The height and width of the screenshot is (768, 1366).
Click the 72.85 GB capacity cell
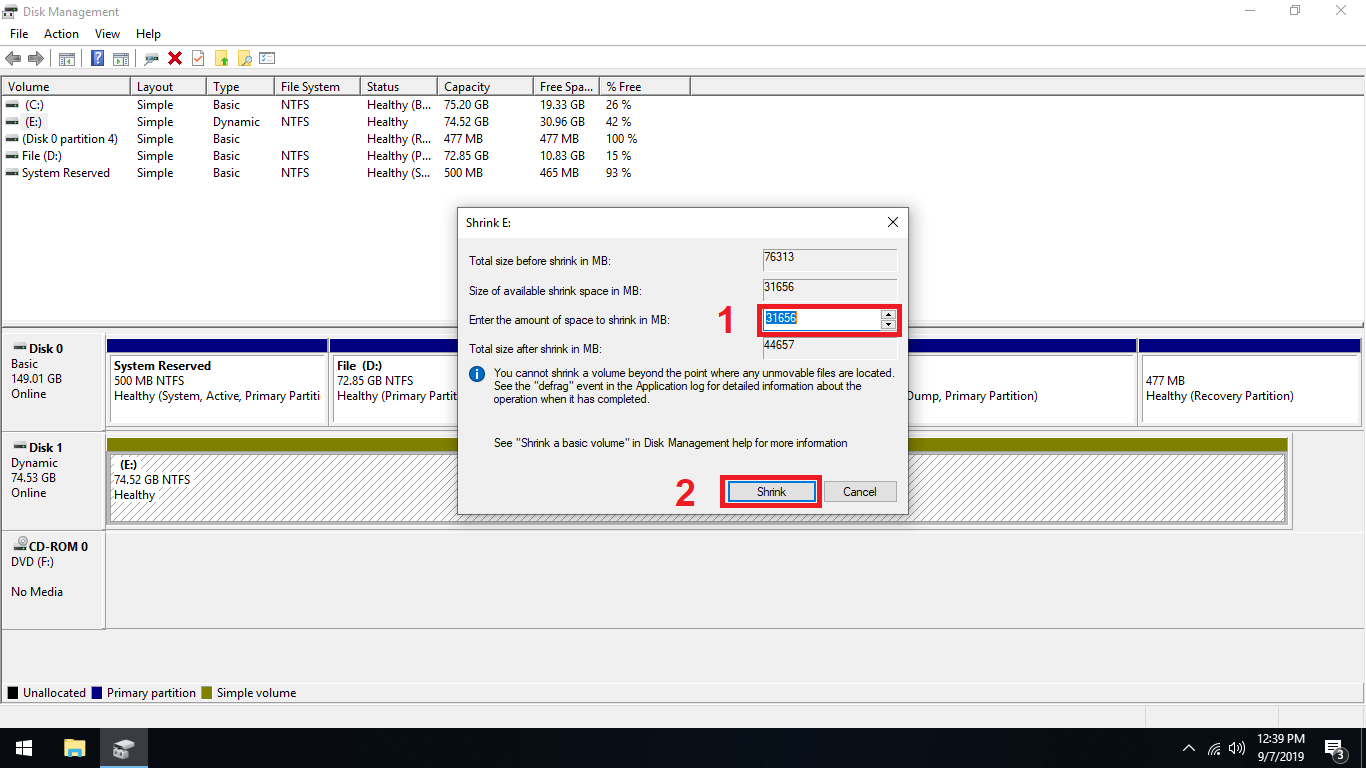[x=466, y=156]
